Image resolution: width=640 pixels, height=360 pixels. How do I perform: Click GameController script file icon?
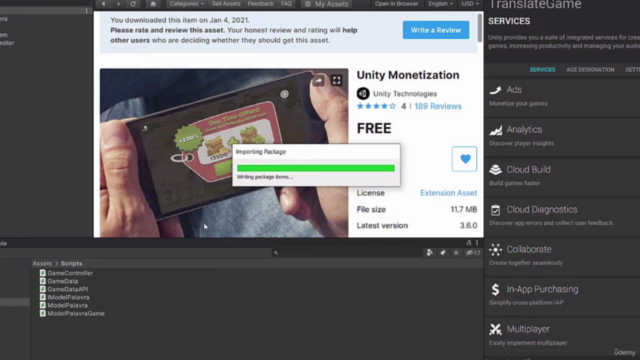42,273
